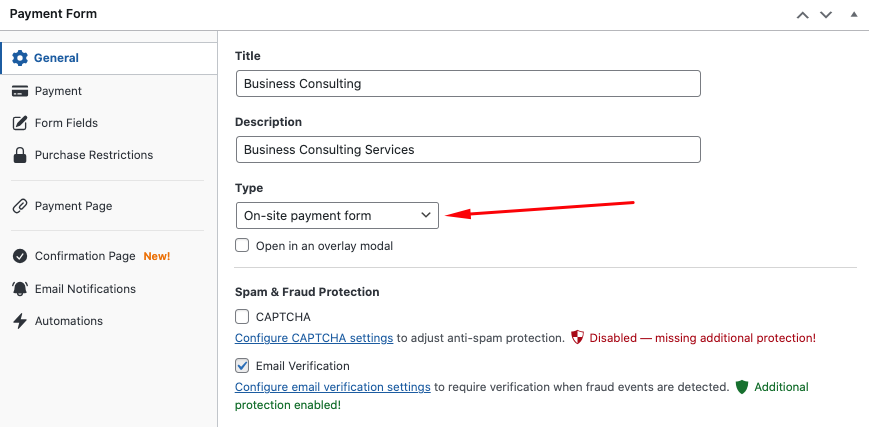Screen dimensions: 869x427
Task: Move Payment Form panel up
Action: [x=802, y=15]
